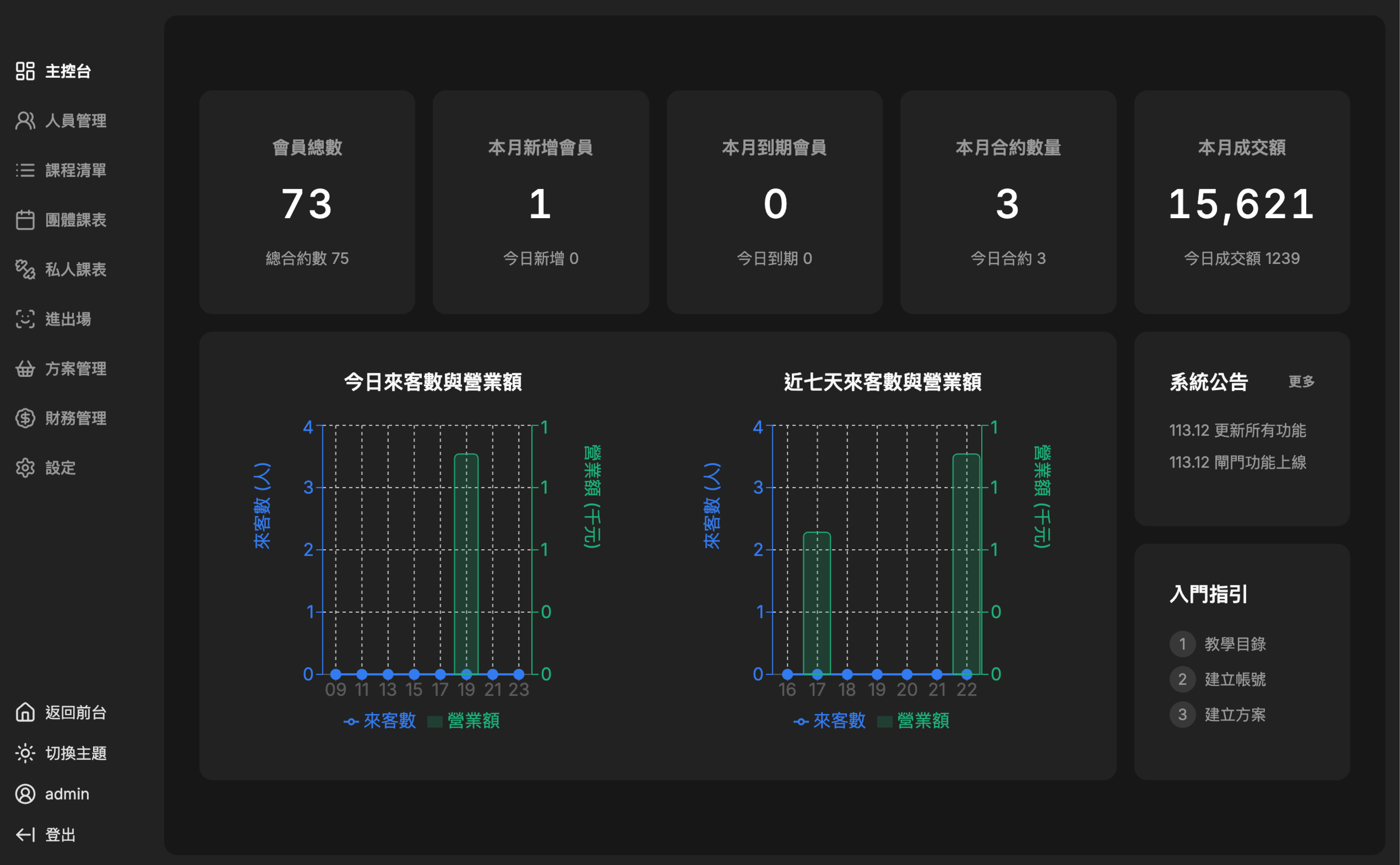
Task: Open 方案管理 label in sidebar
Action: click(75, 368)
